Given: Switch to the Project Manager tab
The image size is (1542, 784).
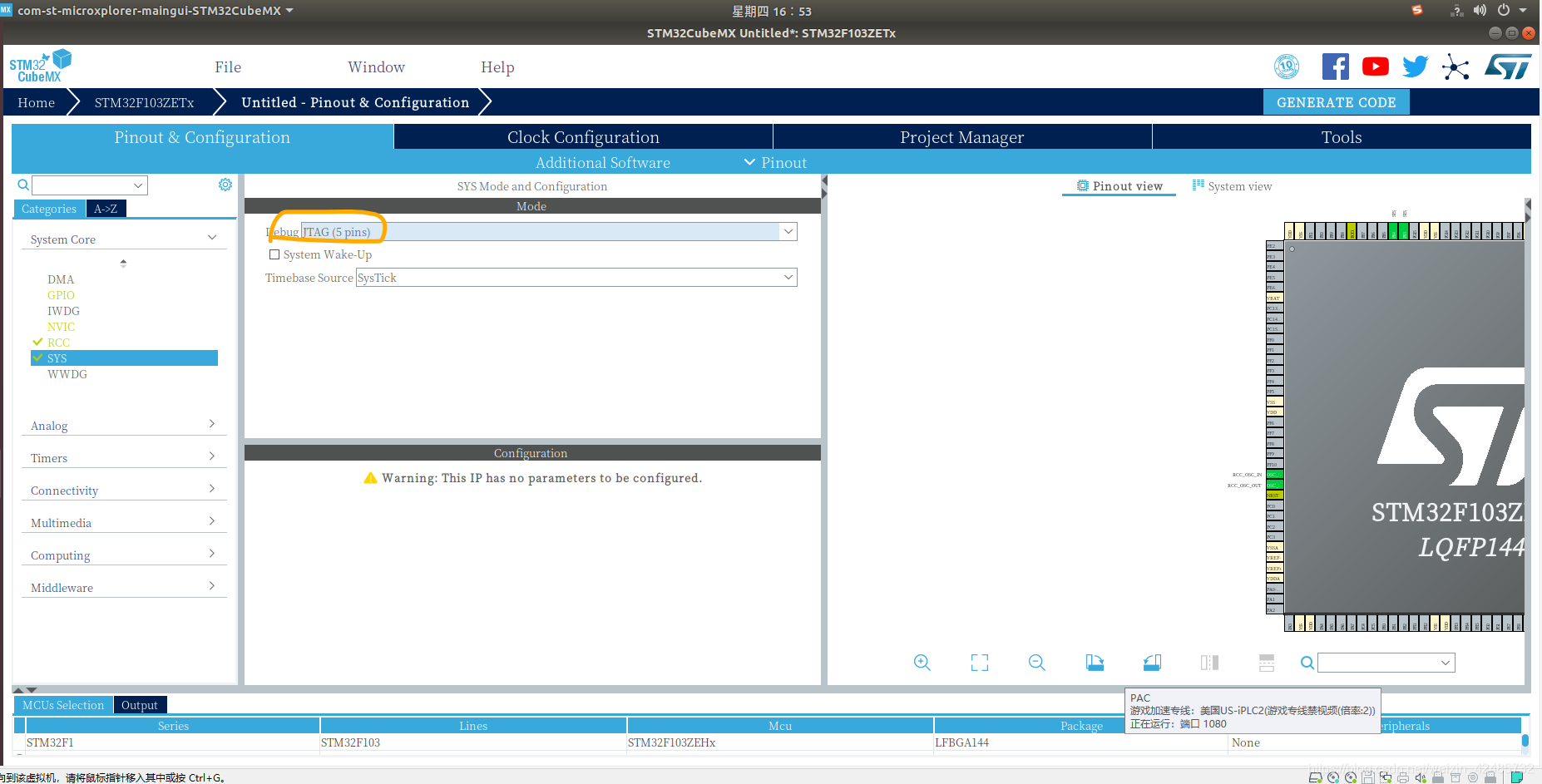Looking at the screenshot, I should tap(961, 136).
